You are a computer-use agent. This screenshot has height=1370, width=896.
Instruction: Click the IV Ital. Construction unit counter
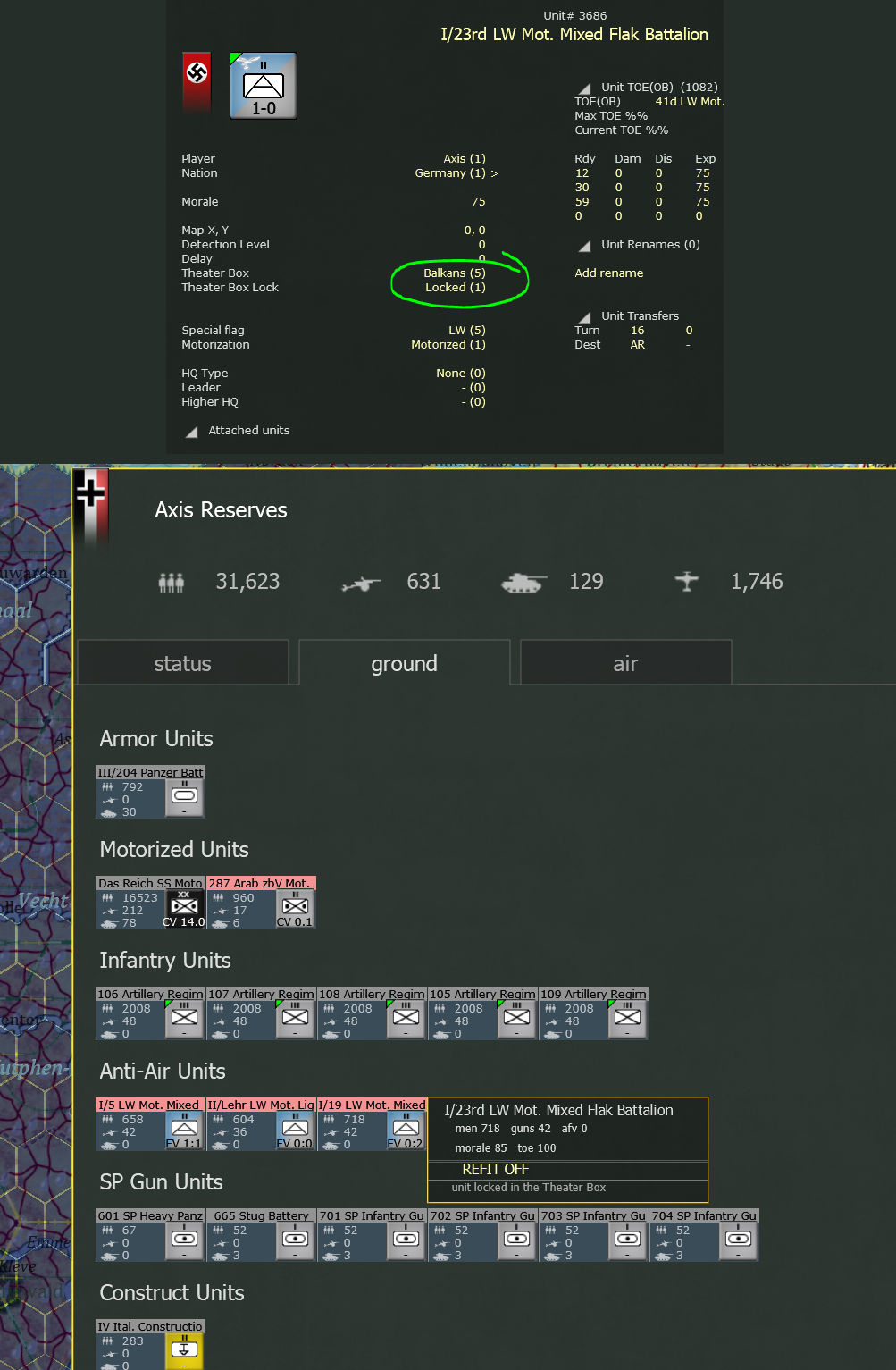tap(150, 1345)
